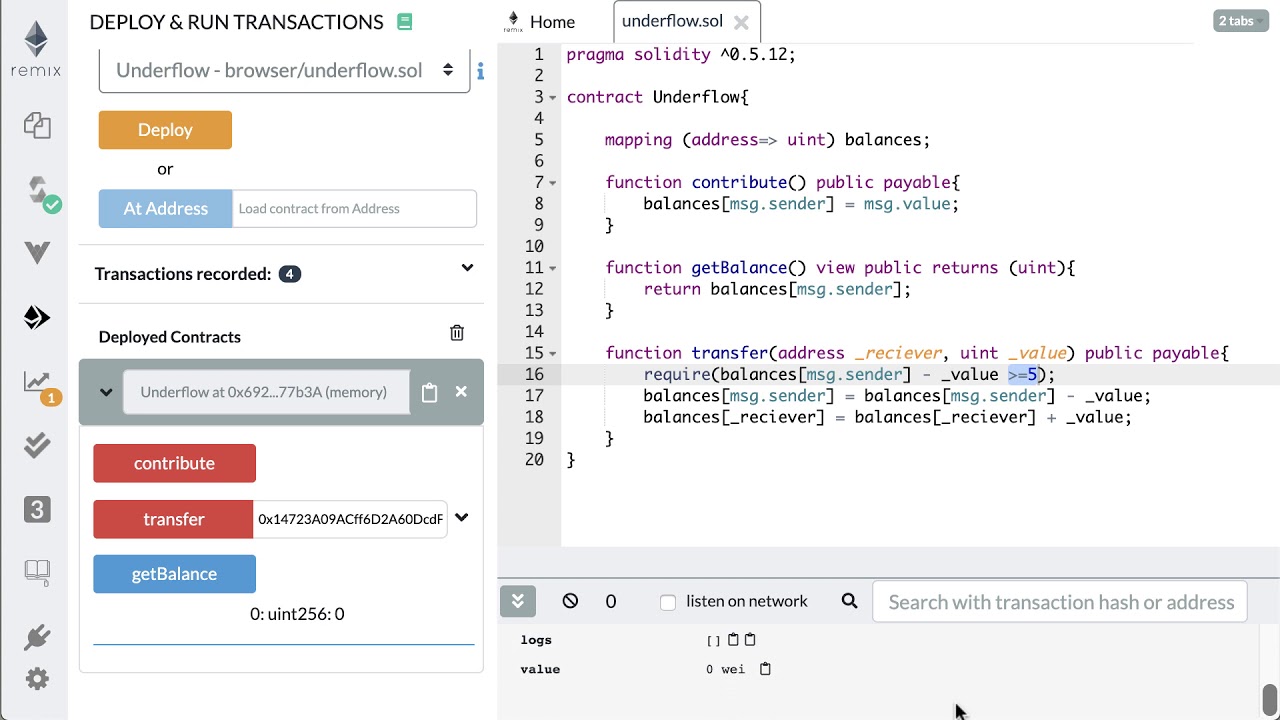This screenshot has width=1280, height=720.
Task: Open the sidebar plugin icon labeled 3
Action: point(37,509)
